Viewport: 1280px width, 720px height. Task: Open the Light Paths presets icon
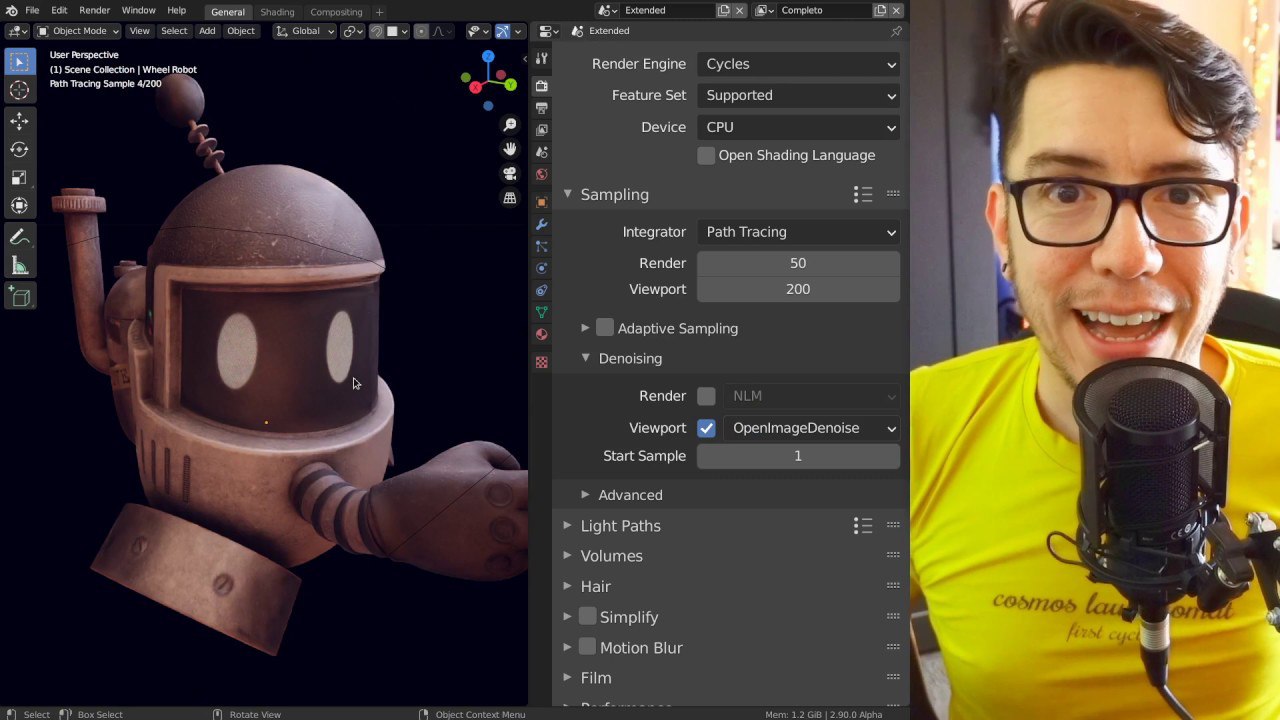pyautogui.click(x=863, y=525)
